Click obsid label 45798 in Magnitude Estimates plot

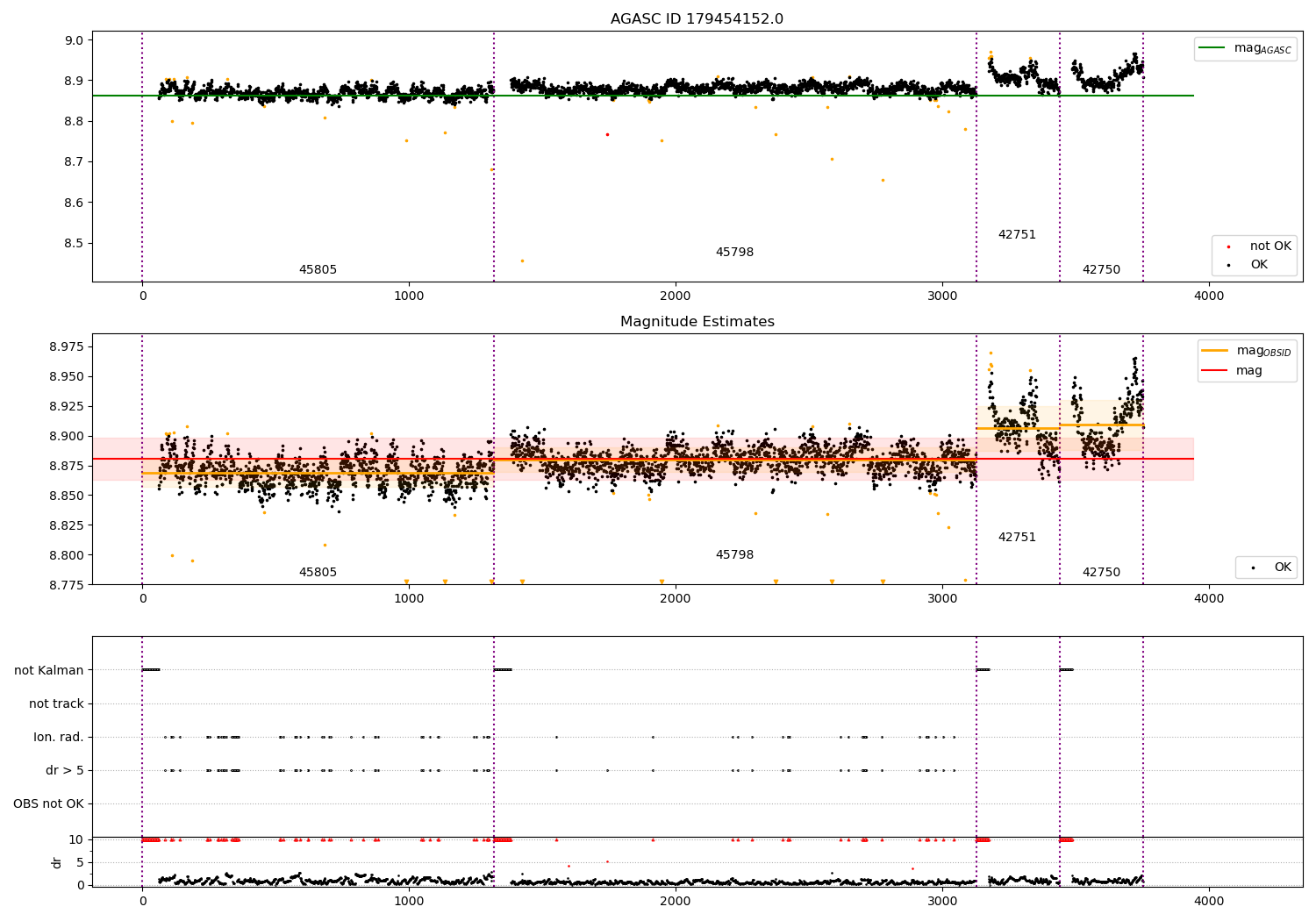(734, 555)
